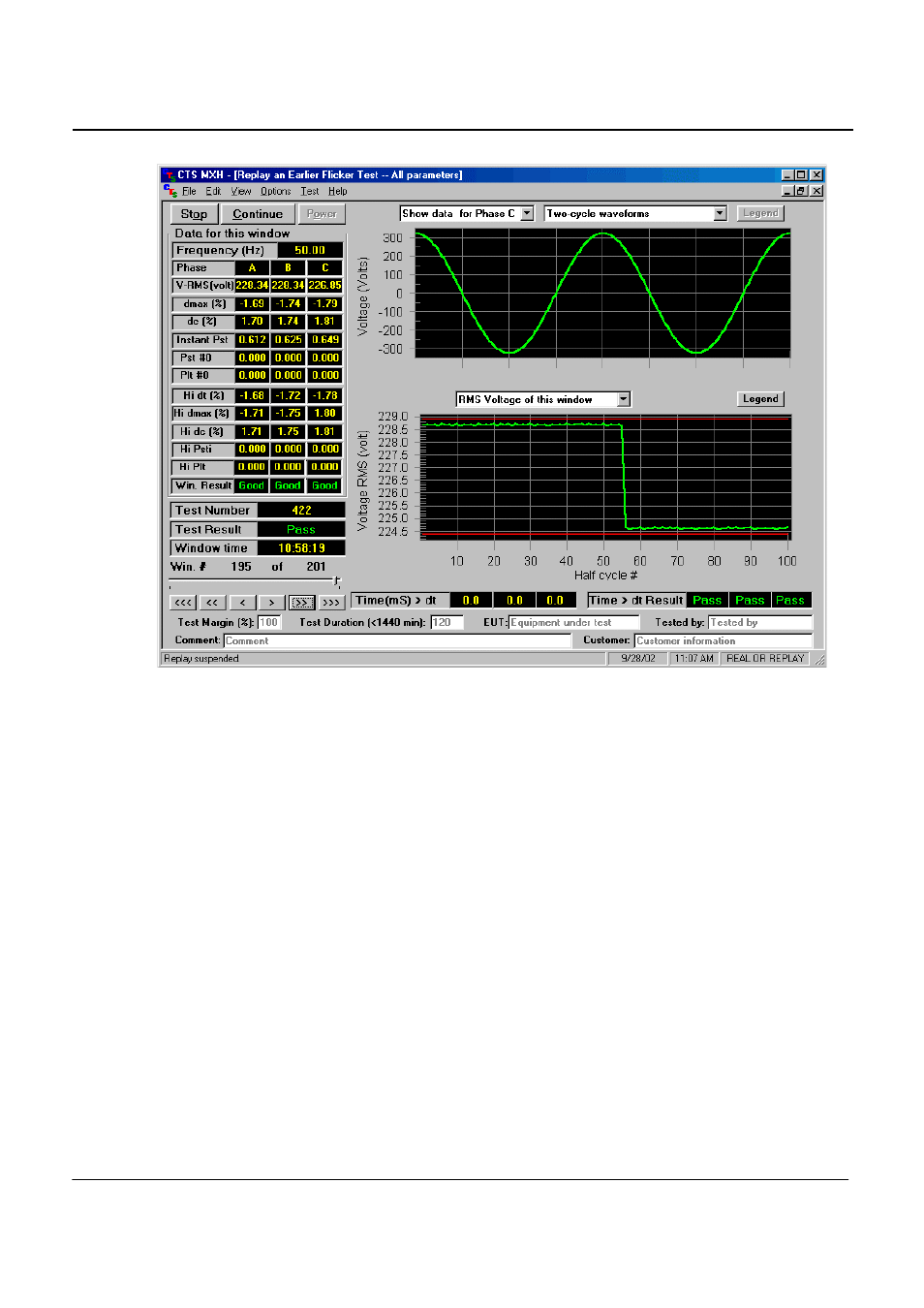Click the EUT 'Equipment under test' field

(574, 622)
